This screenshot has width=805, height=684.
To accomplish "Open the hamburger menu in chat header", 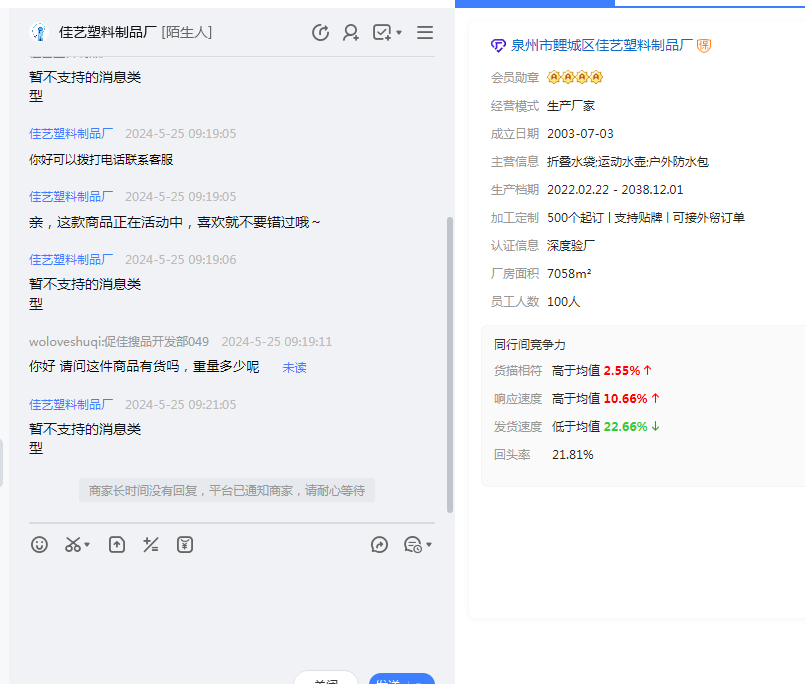I will pyautogui.click(x=425, y=33).
